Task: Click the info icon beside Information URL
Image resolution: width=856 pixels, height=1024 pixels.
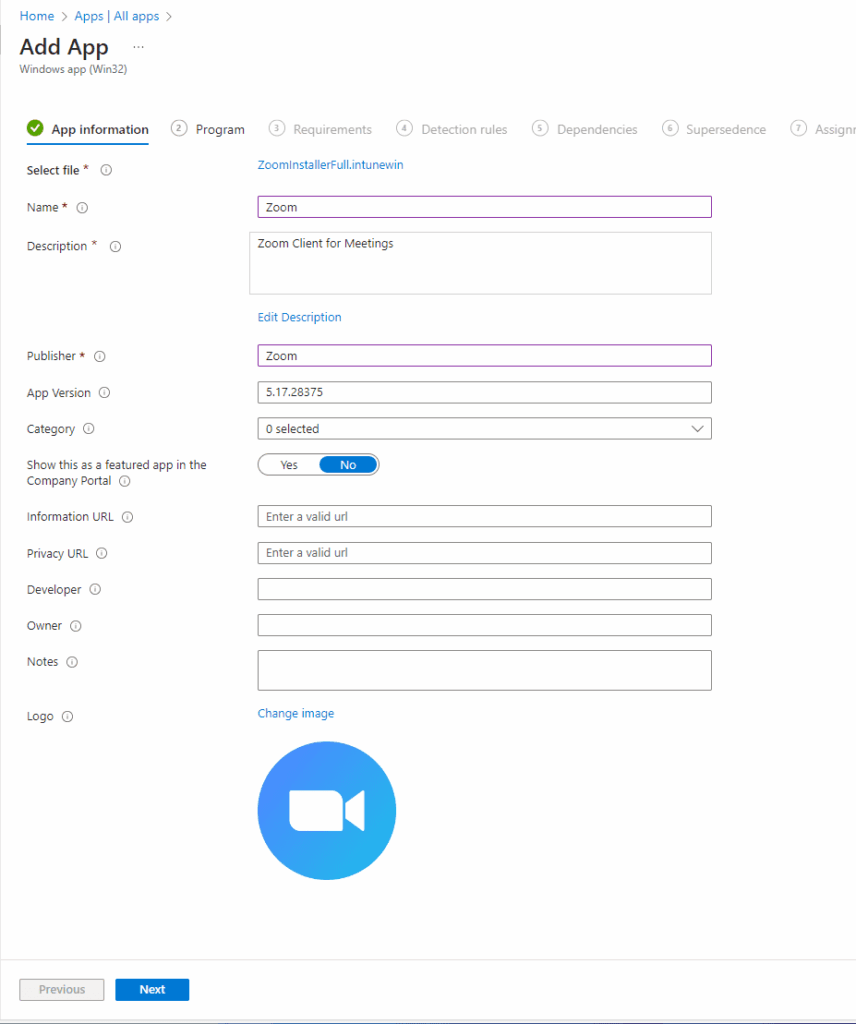Action: tap(125, 517)
